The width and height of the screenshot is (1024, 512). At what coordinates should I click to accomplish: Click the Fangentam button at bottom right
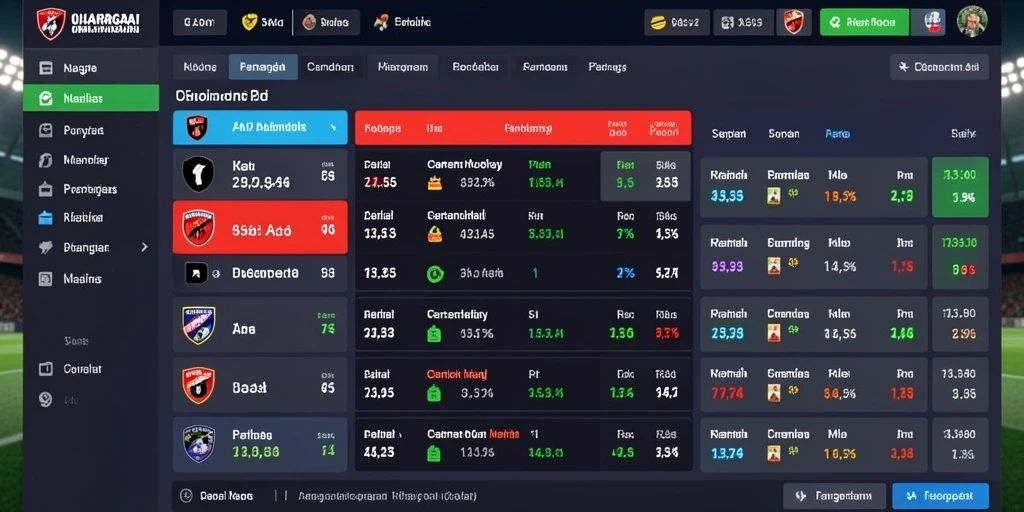click(x=835, y=496)
